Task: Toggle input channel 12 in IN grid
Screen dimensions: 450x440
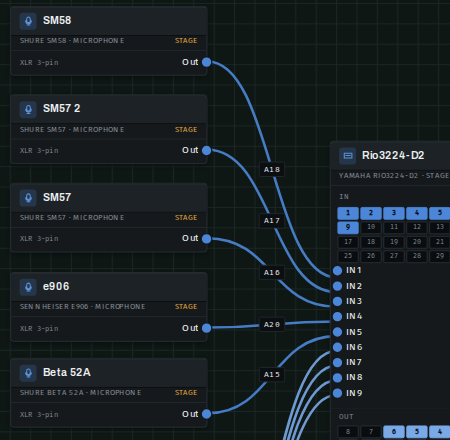Action: coord(417,227)
